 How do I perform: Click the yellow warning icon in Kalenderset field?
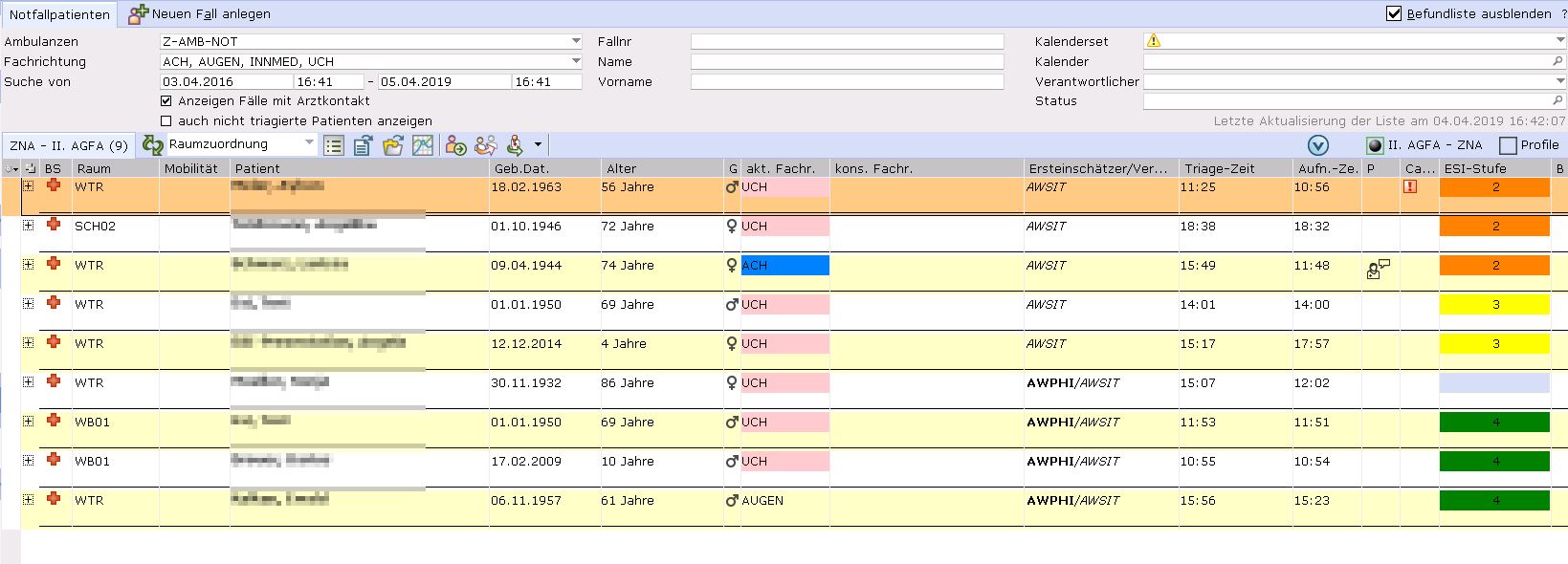click(x=1154, y=41)
